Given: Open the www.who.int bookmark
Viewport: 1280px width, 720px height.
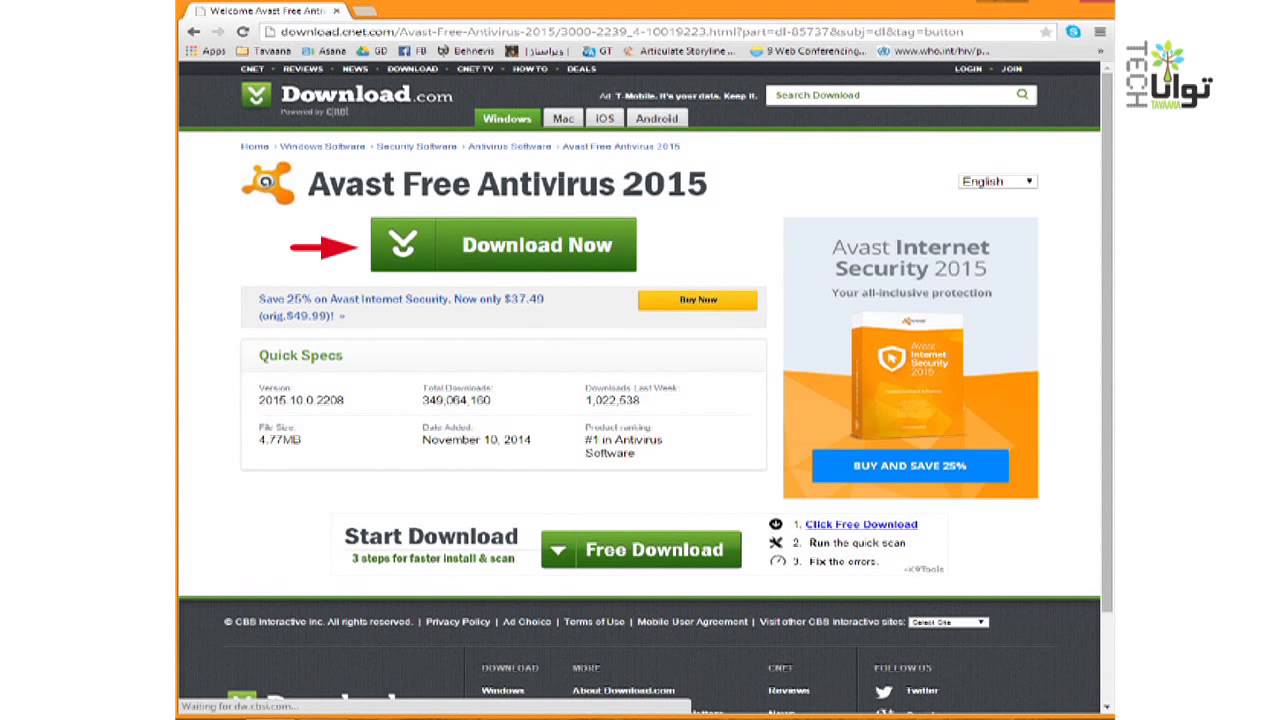Looking at the screenshot, I should 934,51.
